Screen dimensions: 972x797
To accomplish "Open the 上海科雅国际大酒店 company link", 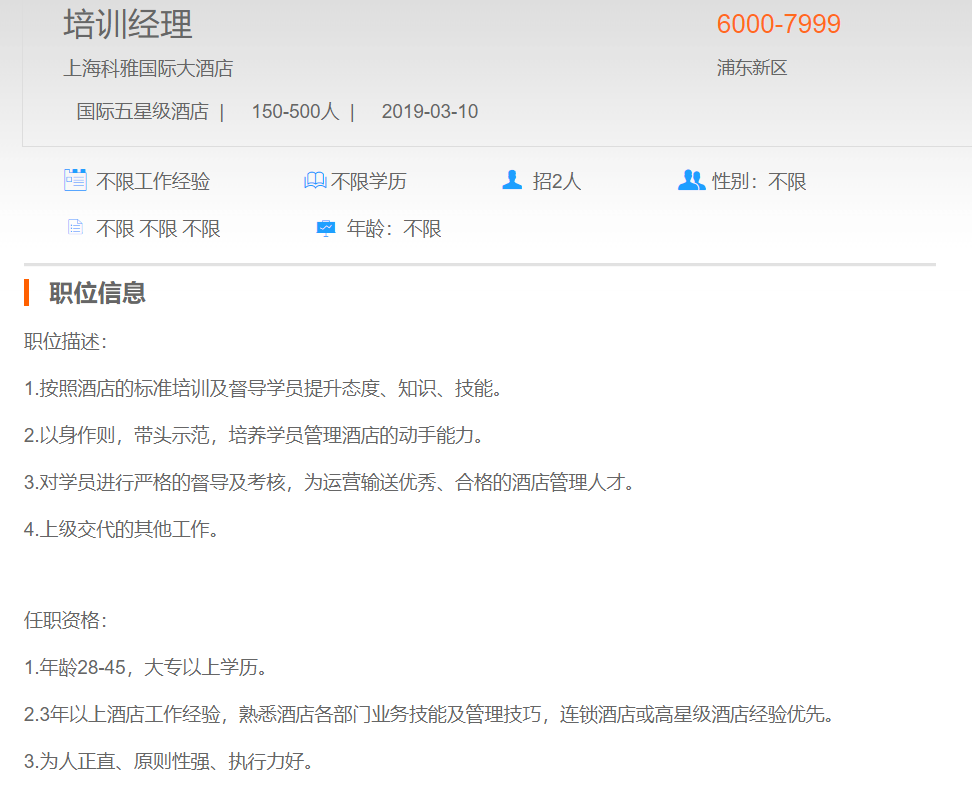I will pyautogui.click(x=148, y=69).
